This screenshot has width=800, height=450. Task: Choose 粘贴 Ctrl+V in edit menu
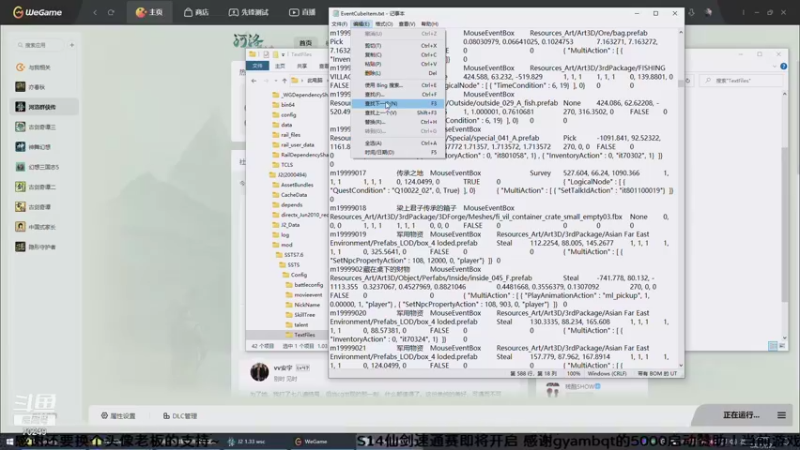point(398,64)
